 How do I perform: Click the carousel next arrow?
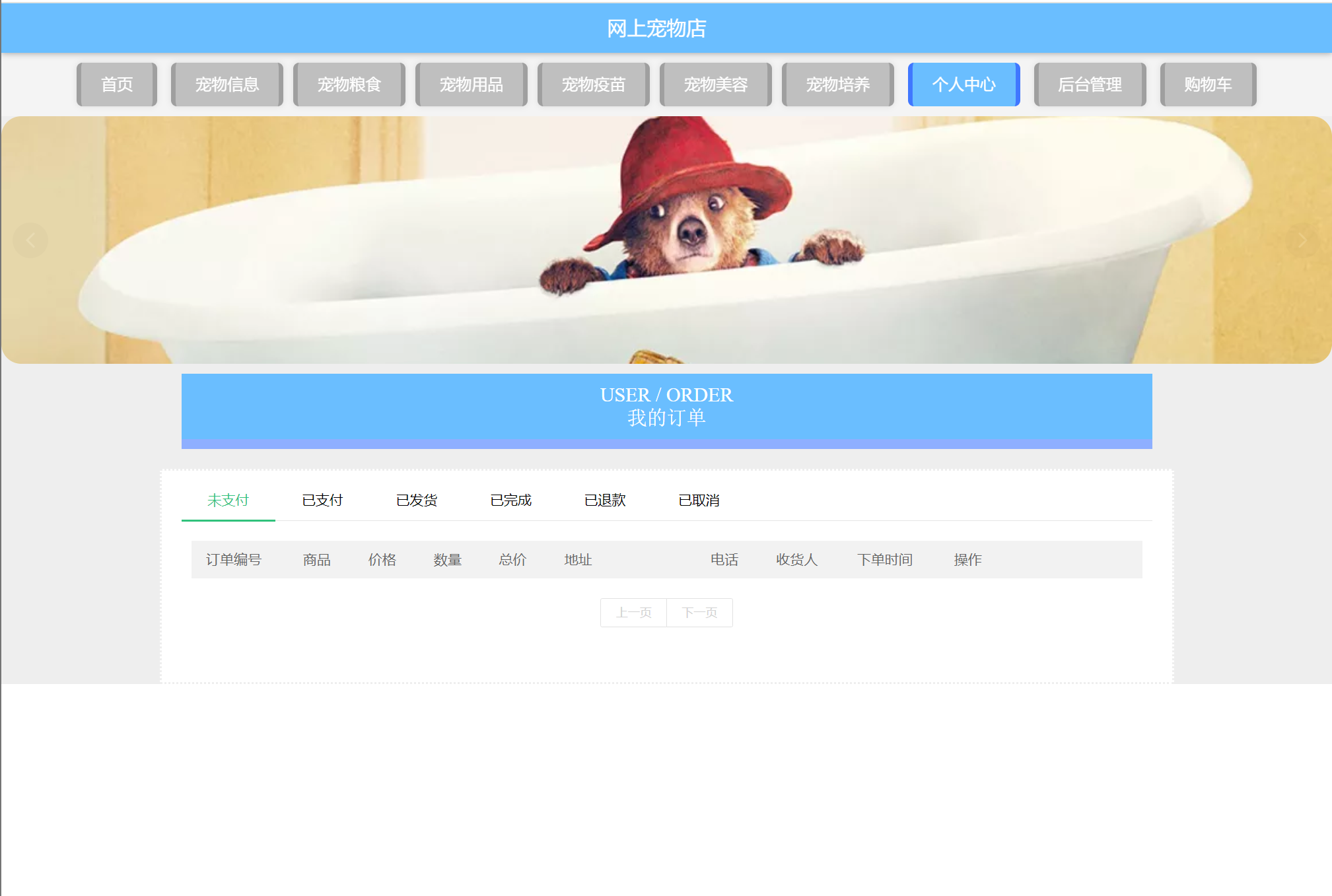pos(1302,240)
